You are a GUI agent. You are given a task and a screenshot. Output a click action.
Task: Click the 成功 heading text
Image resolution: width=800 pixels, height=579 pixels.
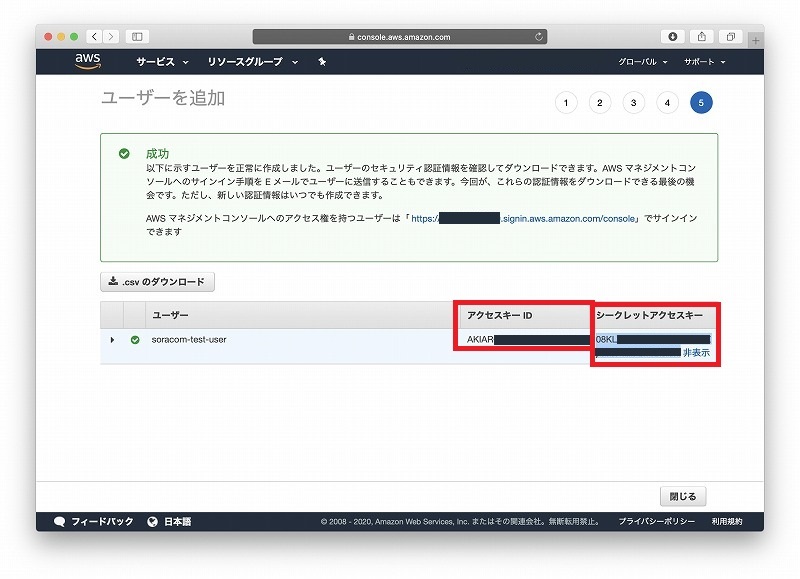157,154
